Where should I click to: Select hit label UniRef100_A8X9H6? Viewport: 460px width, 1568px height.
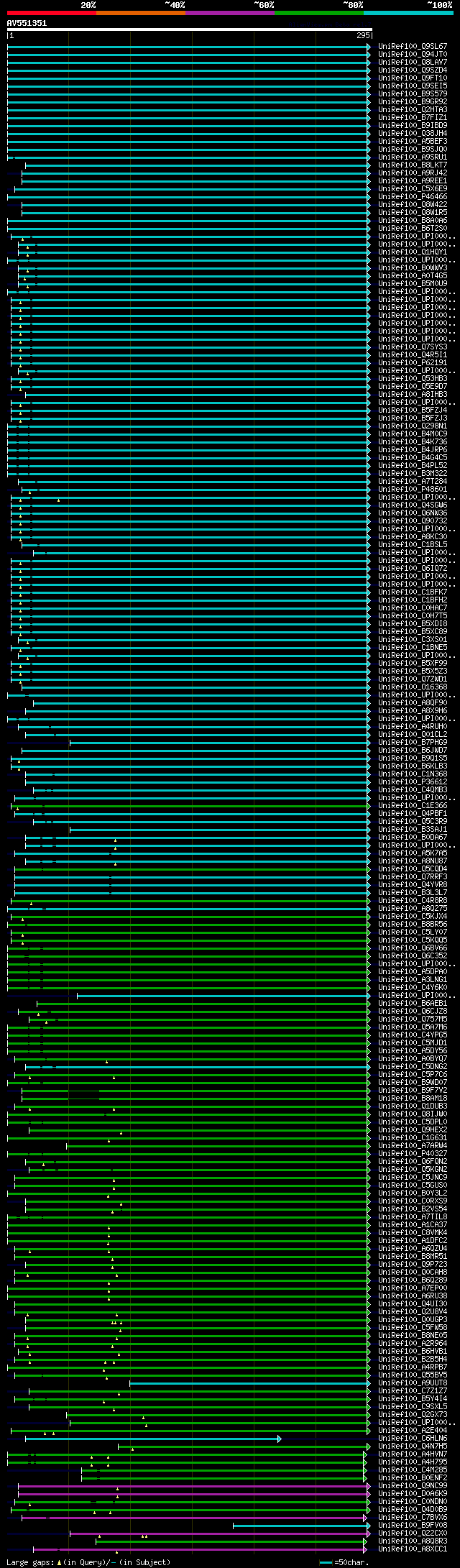click(413, 711)
